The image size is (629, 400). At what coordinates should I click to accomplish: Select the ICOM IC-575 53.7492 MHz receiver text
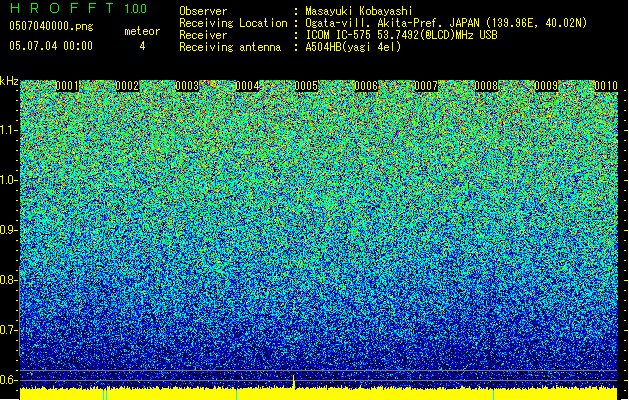(401, 35)
